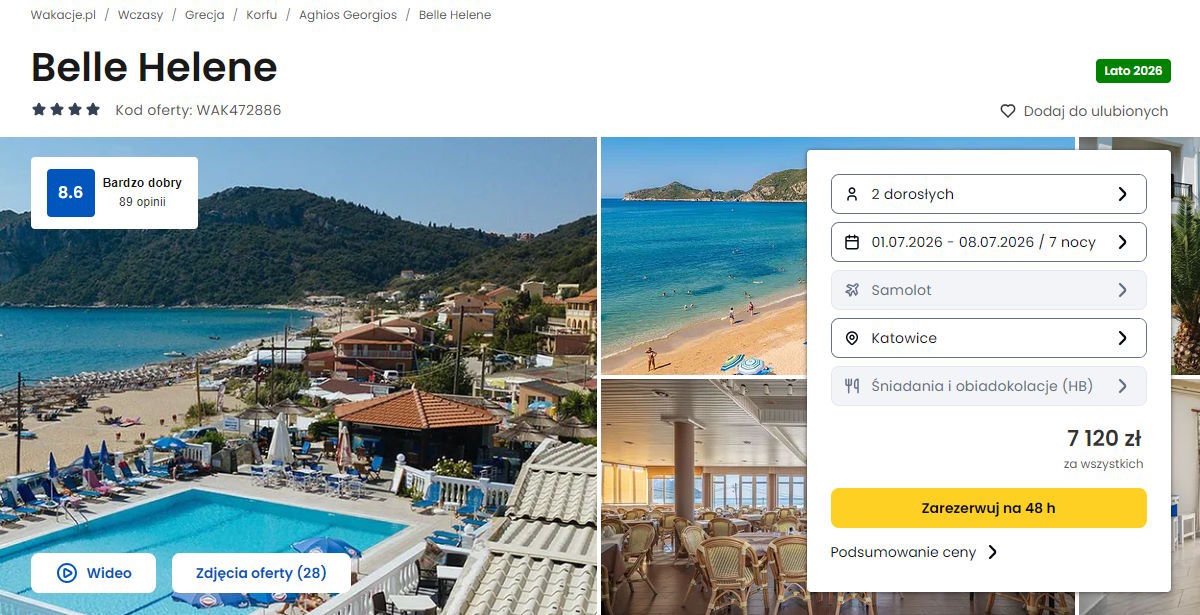Click the play icon on Wideo button
The height and width of the screenshot is (615, 1200).
pyautogui.click(x=67, y=573)
